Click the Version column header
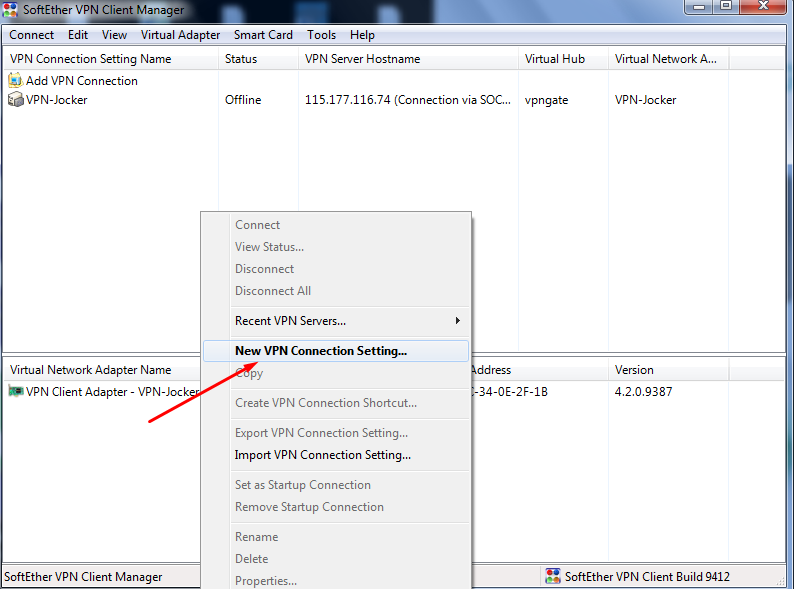 (668, 370)
